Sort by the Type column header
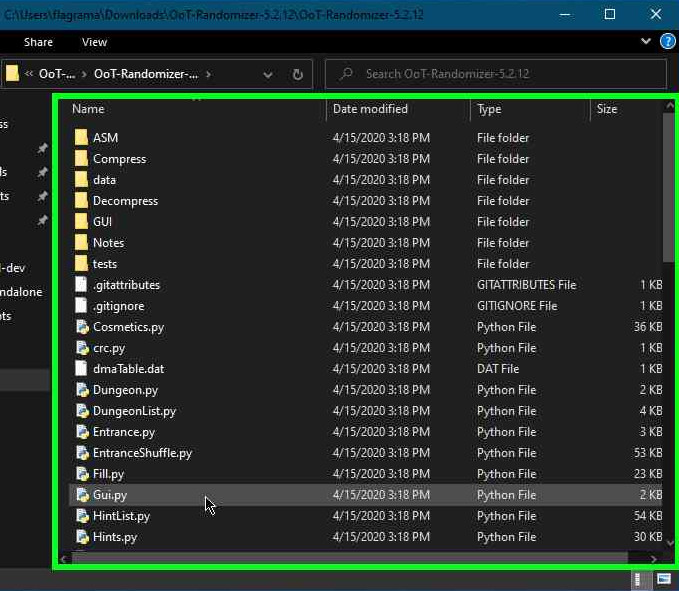 tap(489, 109)
